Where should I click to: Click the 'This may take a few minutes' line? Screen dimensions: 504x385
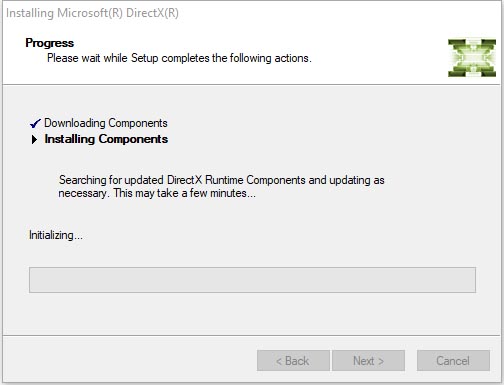185,193
